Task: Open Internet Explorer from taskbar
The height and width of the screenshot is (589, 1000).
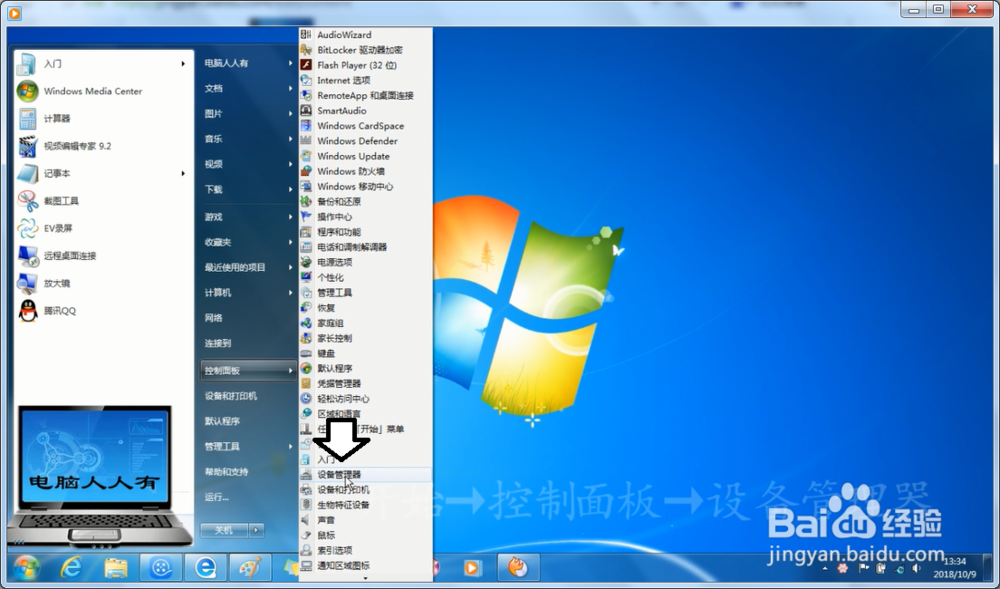Action: tap(71, 567)
